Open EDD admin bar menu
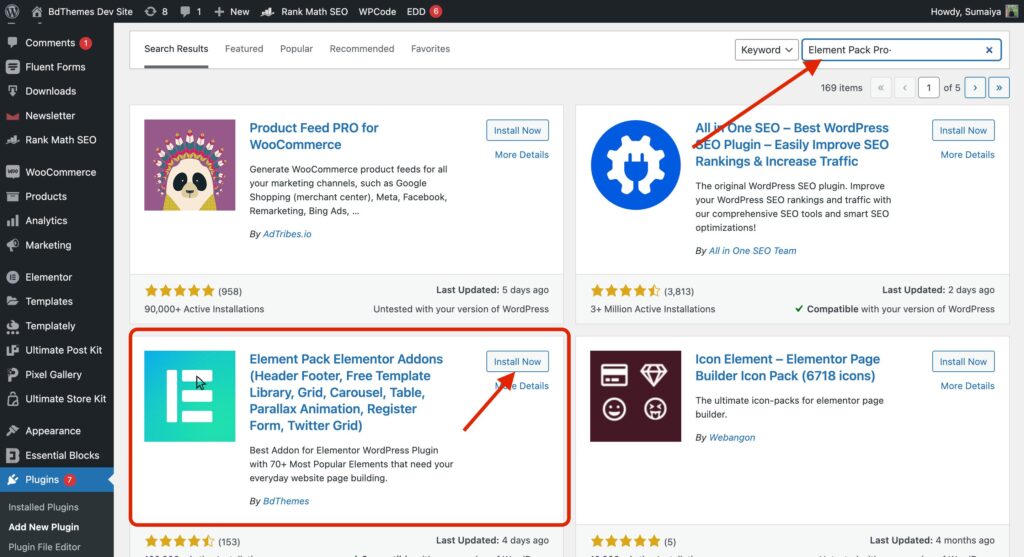This screenshot has height=557, width=1024. [x=424, y=11]
